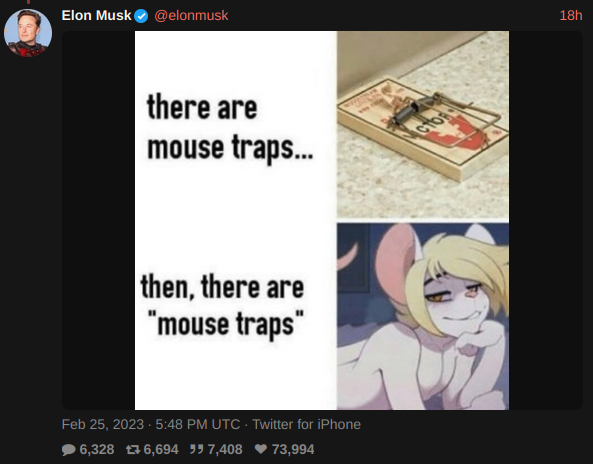Click the 6,328 replies count

tap(97, 449)
